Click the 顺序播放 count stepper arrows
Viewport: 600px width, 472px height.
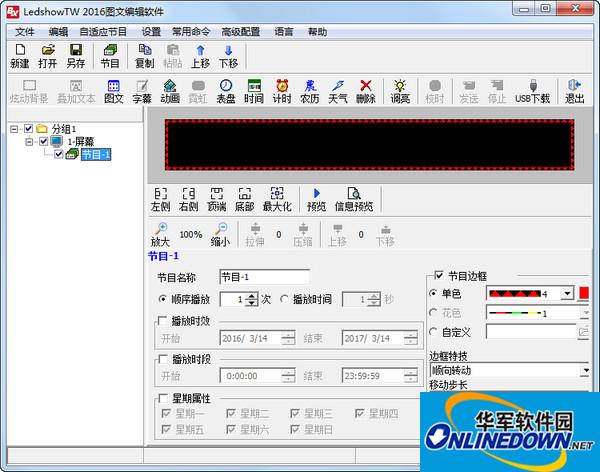(x=251, y=299)
